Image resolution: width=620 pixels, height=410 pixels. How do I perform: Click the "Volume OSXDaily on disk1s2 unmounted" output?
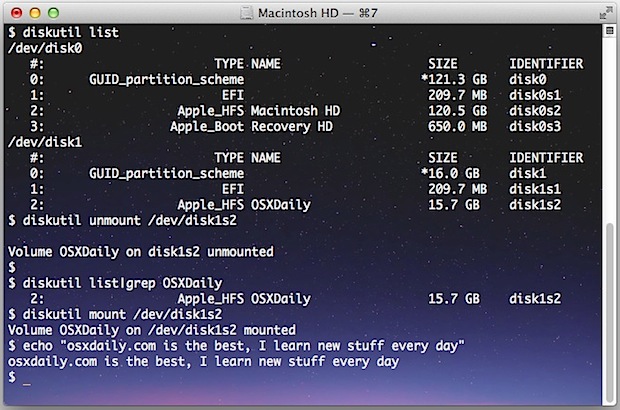coord(141,252)
